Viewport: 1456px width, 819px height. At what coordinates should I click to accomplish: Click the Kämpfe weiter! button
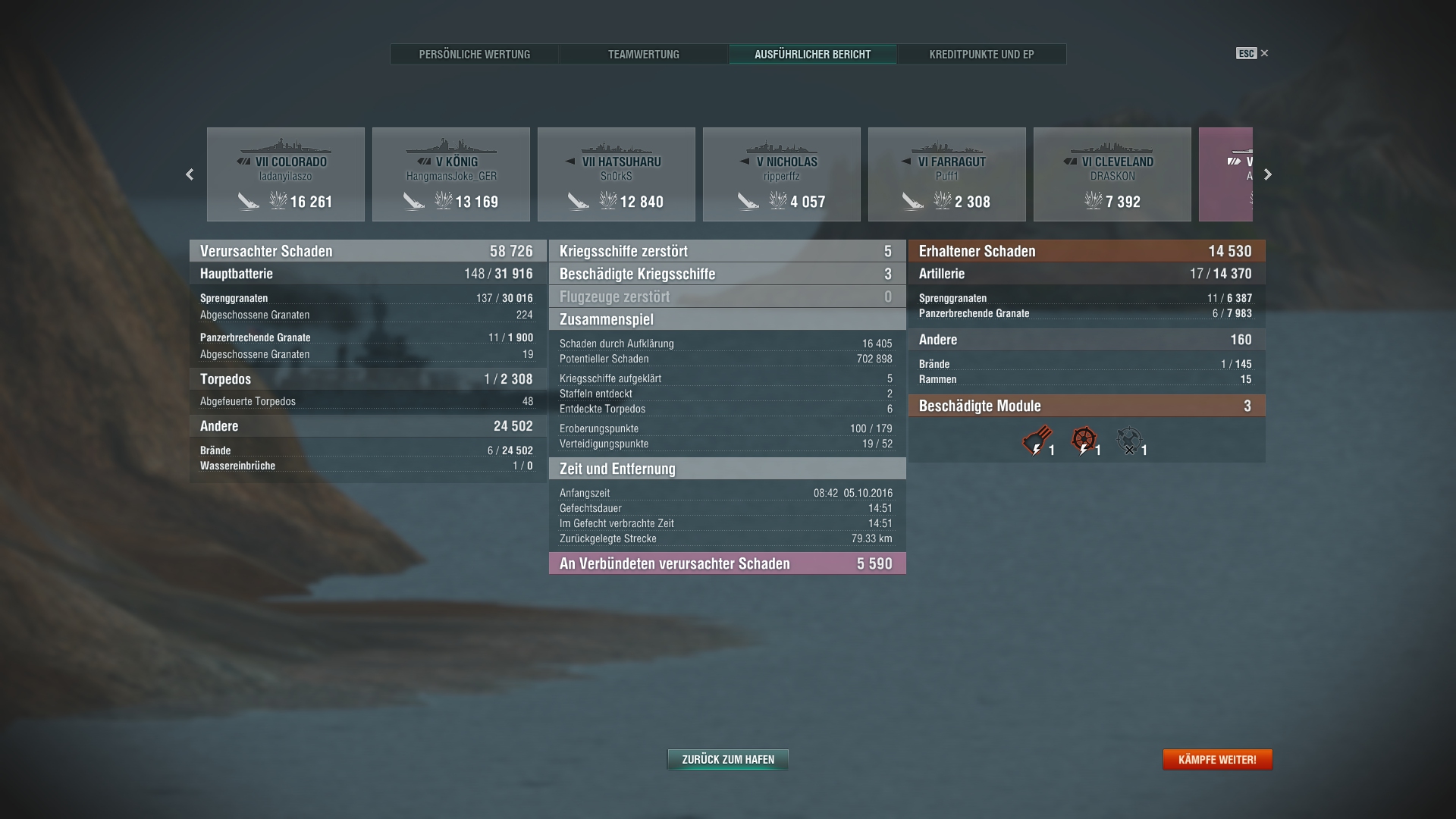point(1217,759)
